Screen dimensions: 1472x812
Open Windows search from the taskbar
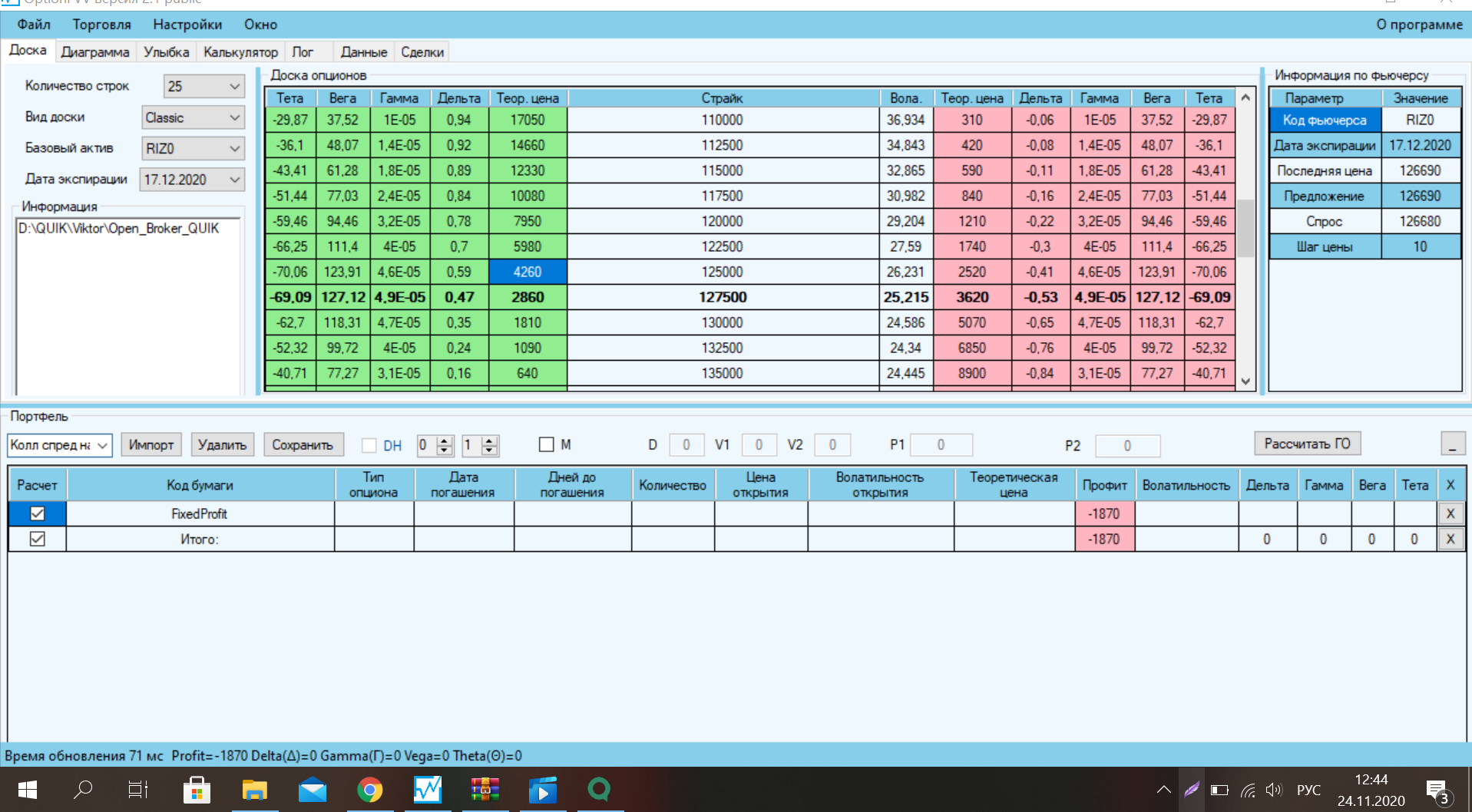[83, 789]
